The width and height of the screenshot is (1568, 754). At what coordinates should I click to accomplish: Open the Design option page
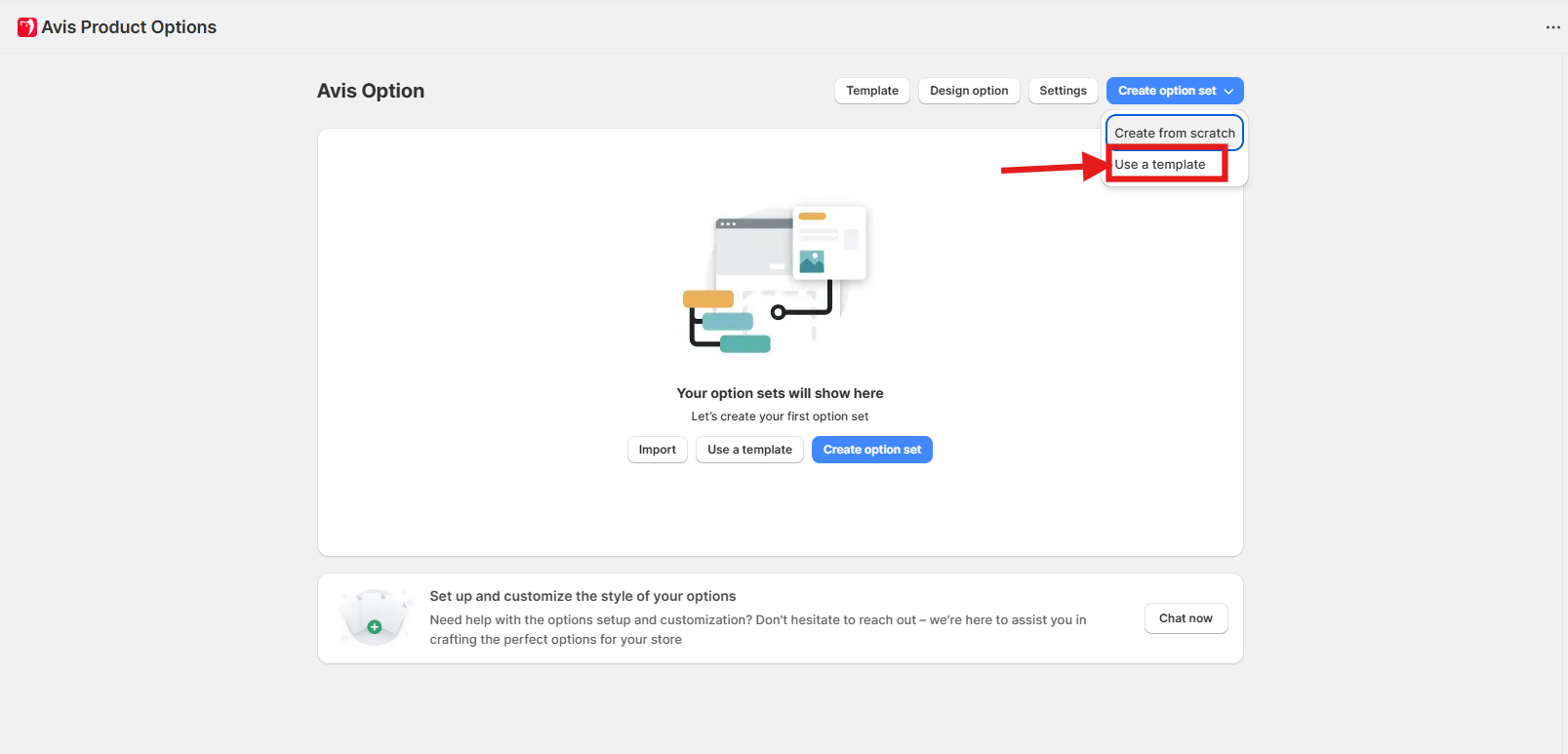[968, 91]
